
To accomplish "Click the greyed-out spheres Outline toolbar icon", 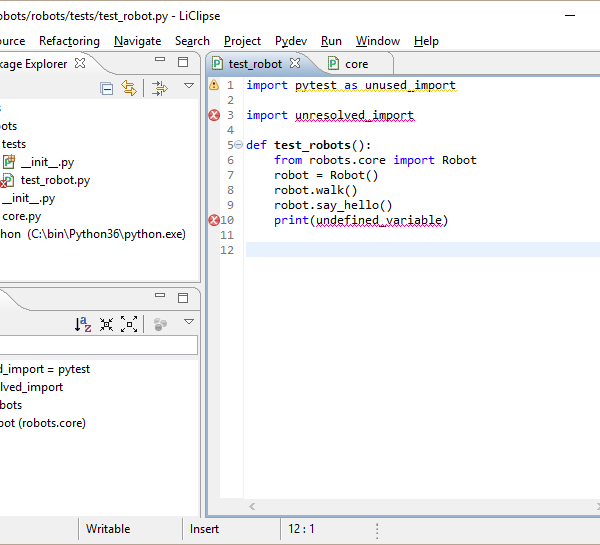I will 160,325.
